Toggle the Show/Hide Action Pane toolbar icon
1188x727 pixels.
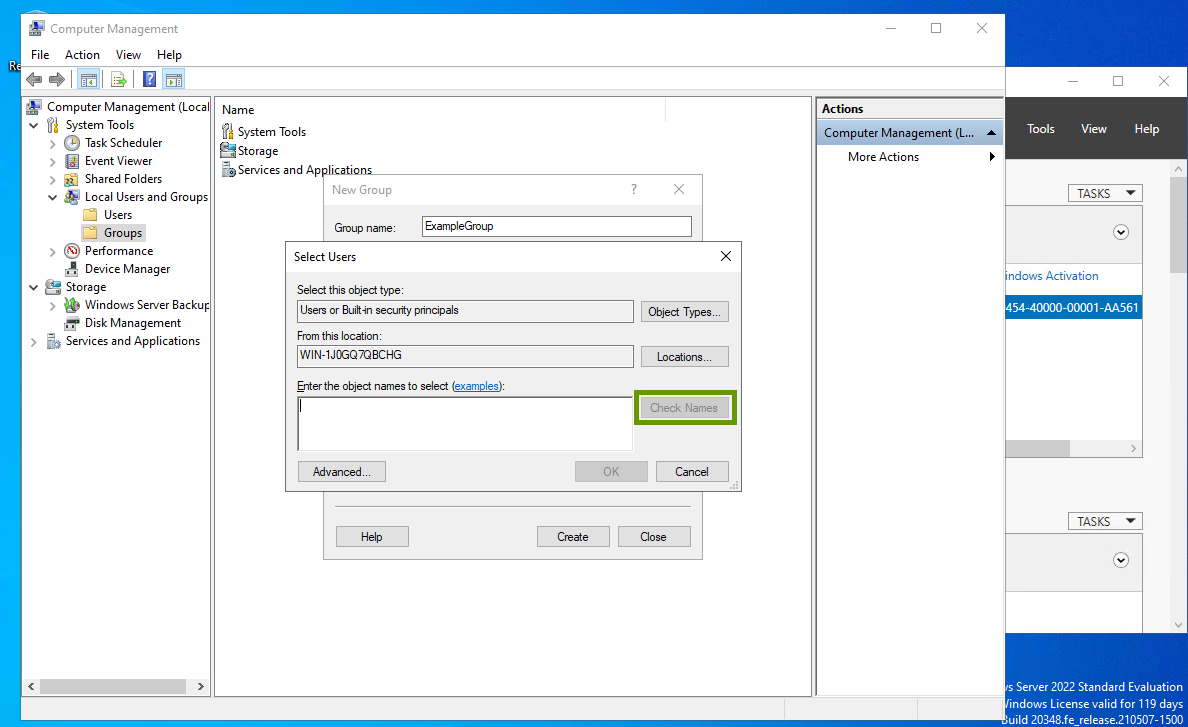174,80
